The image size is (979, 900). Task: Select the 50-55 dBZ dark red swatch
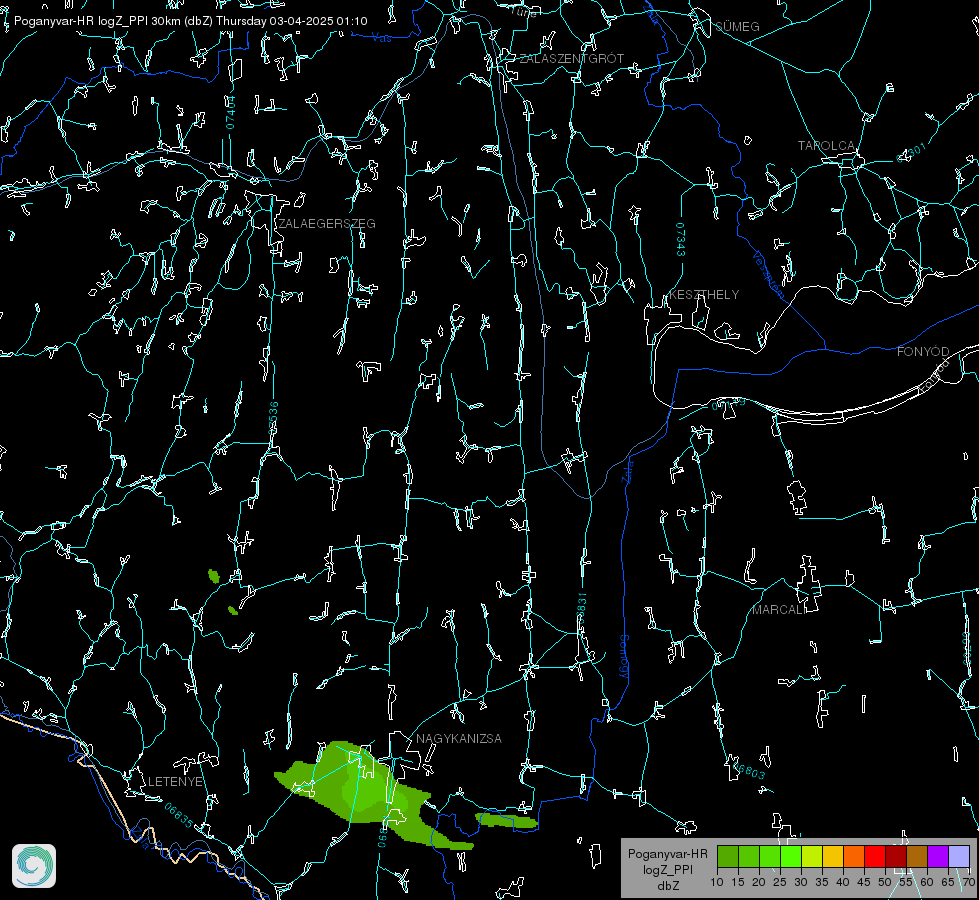click(x=896, y=857)
